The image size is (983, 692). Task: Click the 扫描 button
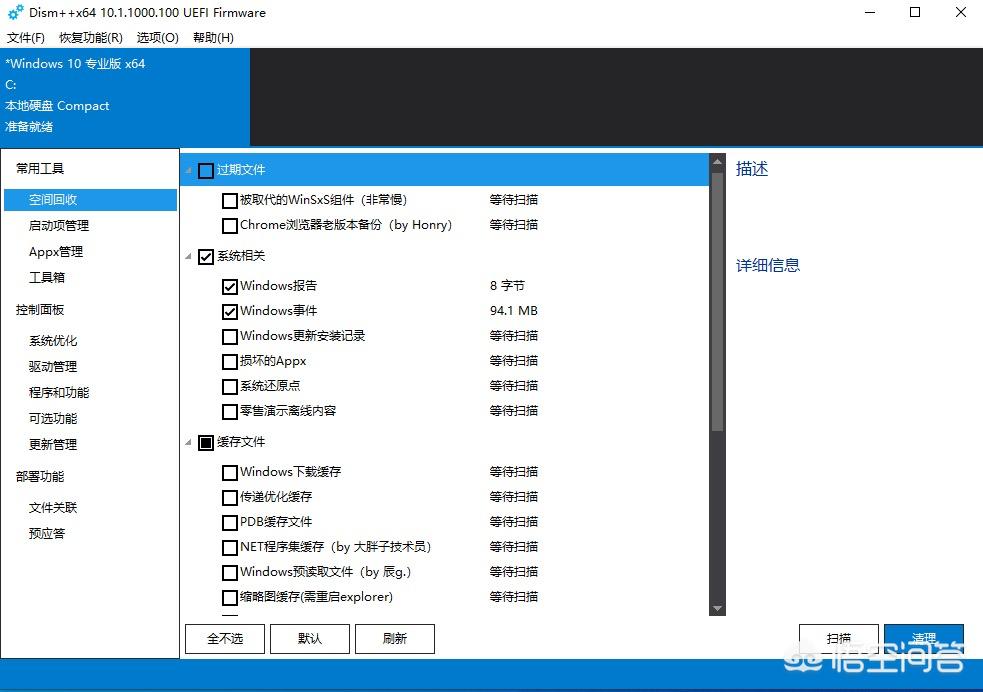[x=839, y=639]
